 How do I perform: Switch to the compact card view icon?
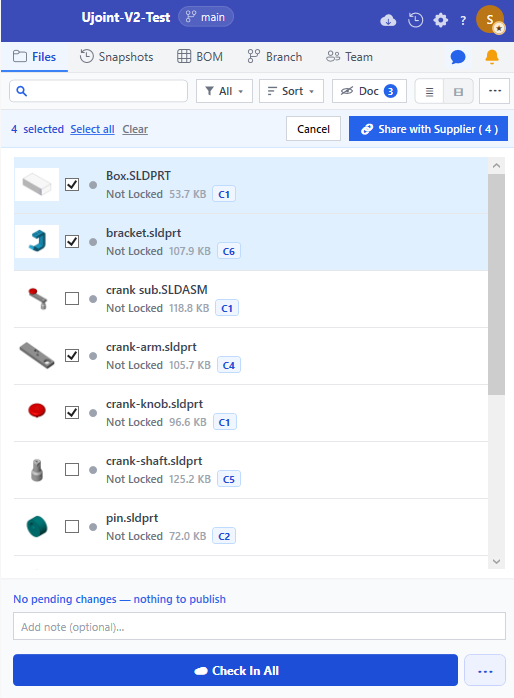[x=458, y=91]
